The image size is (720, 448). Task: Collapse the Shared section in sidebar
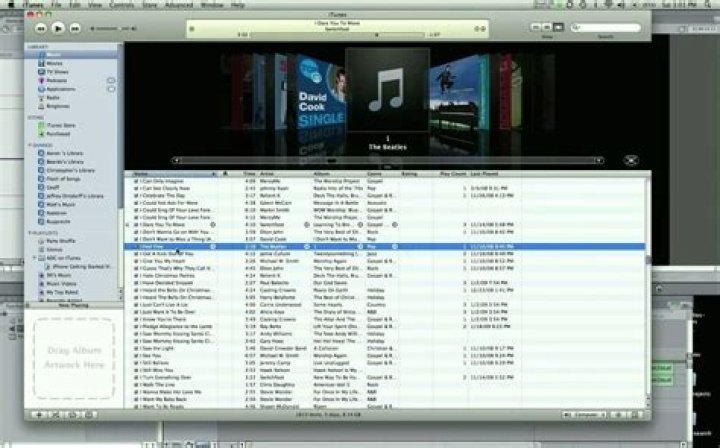pyautogui.click(x=31, y=142)
